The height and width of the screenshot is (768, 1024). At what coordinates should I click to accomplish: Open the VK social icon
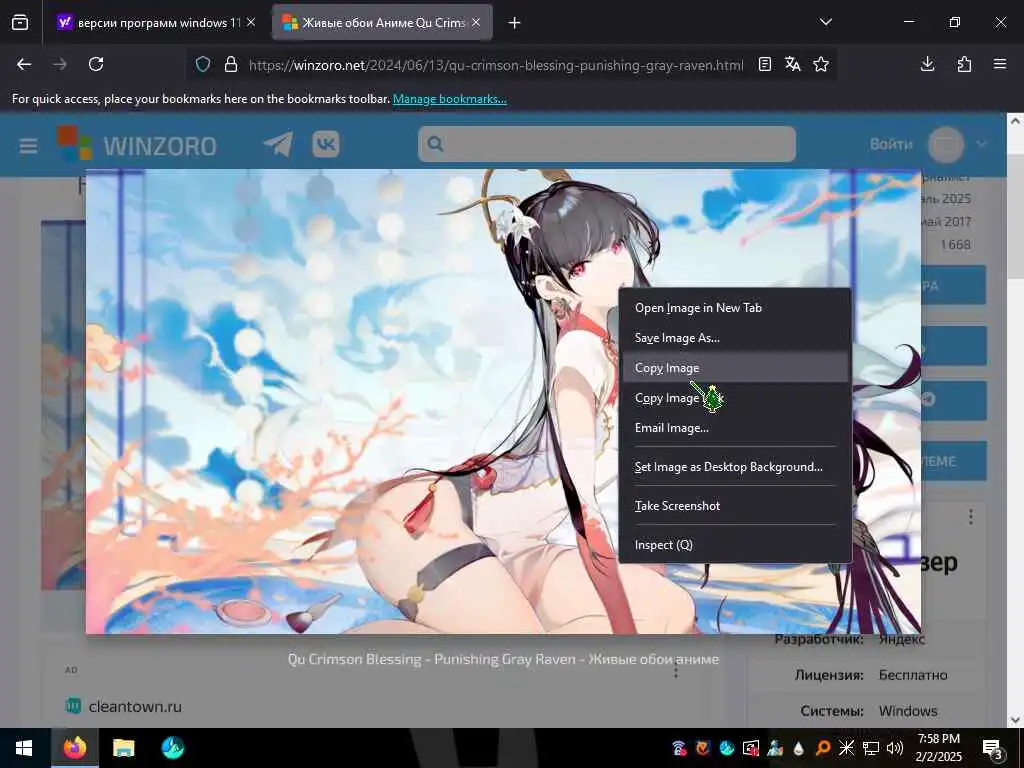(326, 144)
